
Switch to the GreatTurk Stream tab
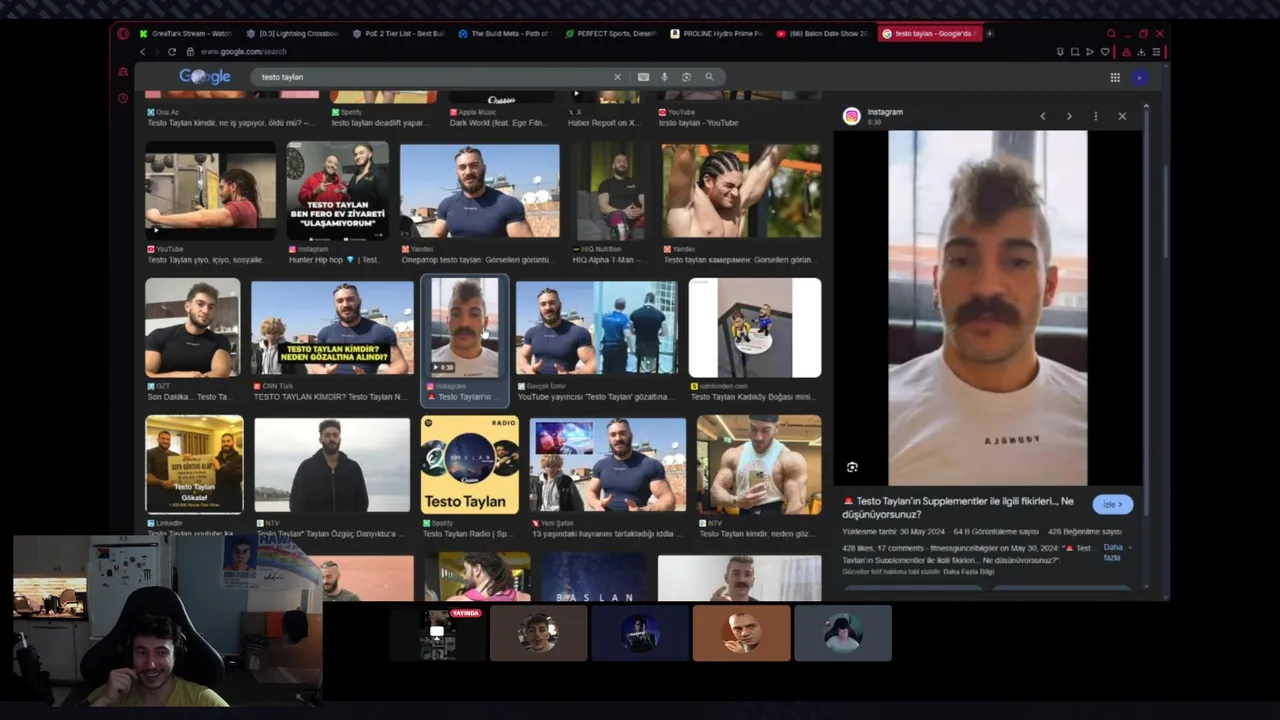click(x=186, y=33)
